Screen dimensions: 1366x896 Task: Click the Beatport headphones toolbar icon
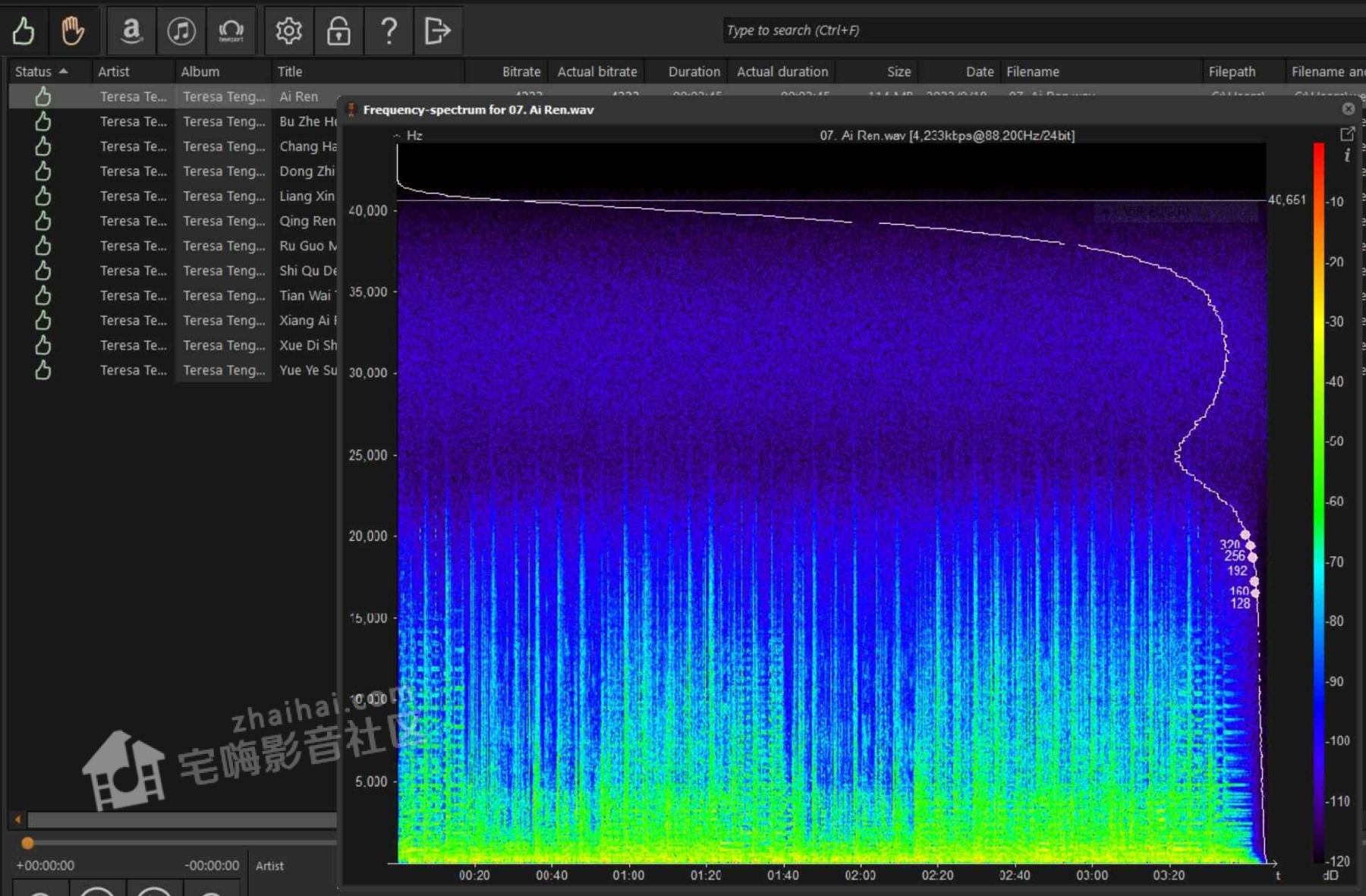click(x=231, y=31)
